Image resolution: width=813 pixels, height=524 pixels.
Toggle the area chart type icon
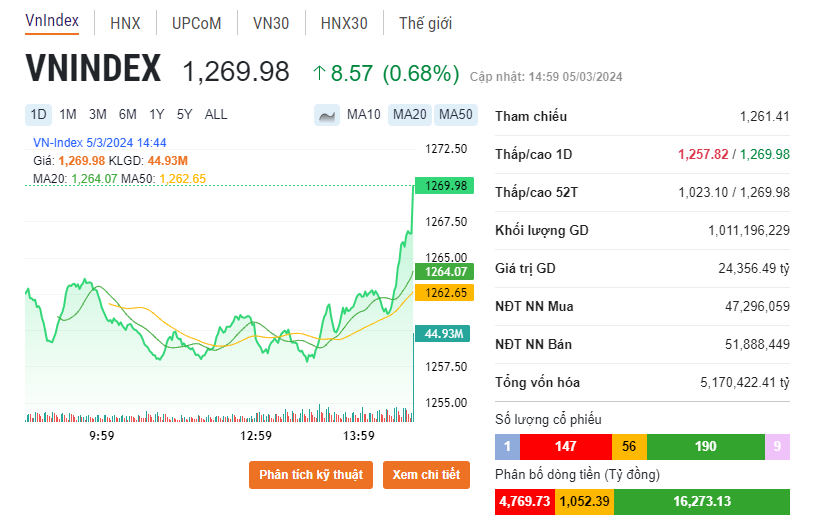(327, 115)
